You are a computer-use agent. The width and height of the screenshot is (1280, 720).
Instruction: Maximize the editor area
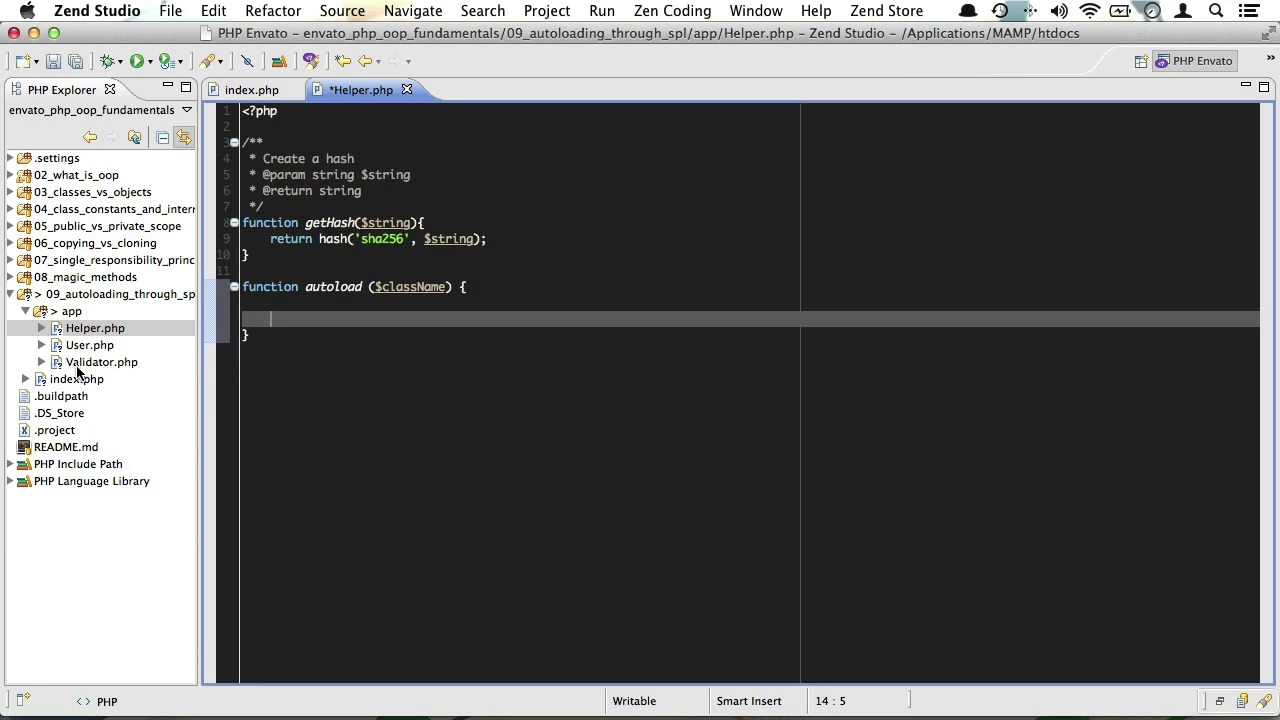tap(1264, 88)
